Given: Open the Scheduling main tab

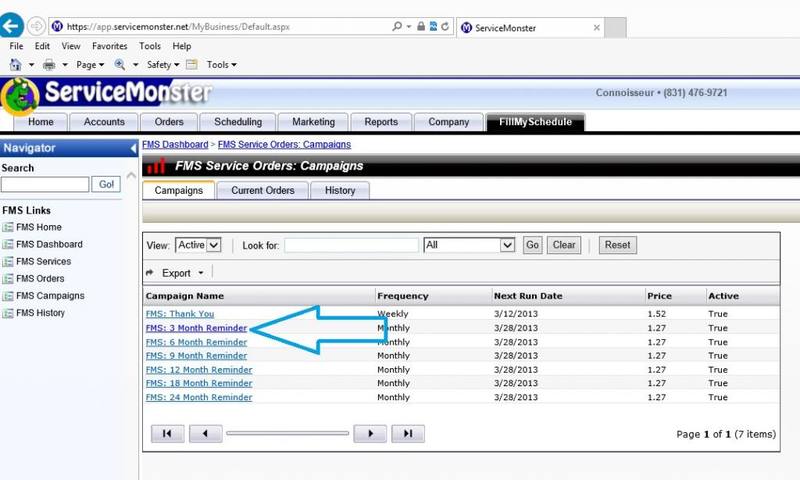Looking at the screenshot, I should 238,122.
